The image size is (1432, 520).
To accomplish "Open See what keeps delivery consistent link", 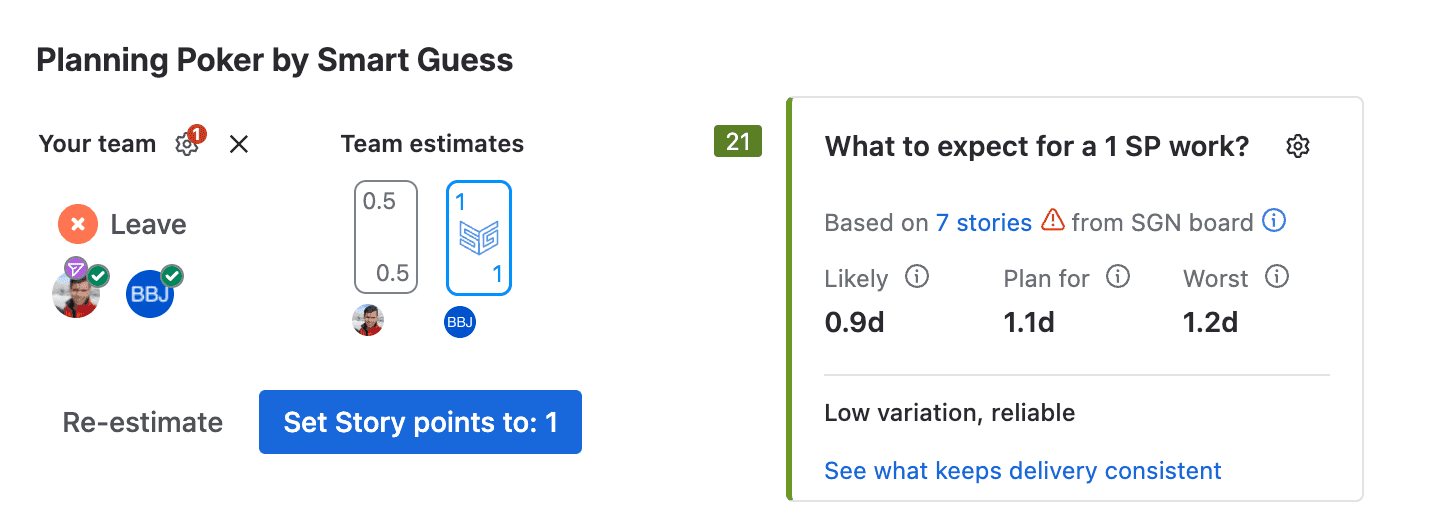I will [1022, 470].
